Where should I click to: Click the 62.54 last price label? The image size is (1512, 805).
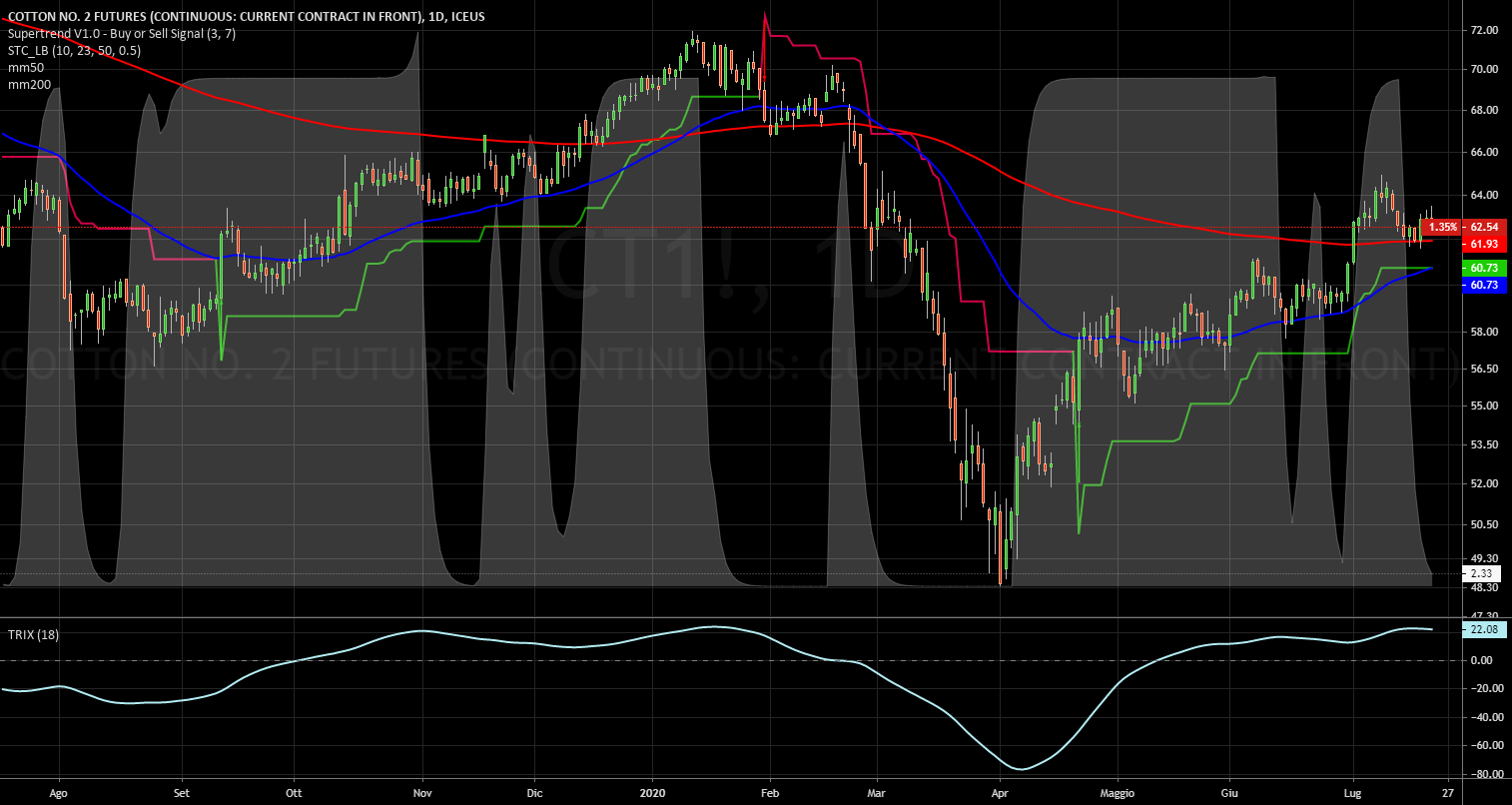(1483, 227)
